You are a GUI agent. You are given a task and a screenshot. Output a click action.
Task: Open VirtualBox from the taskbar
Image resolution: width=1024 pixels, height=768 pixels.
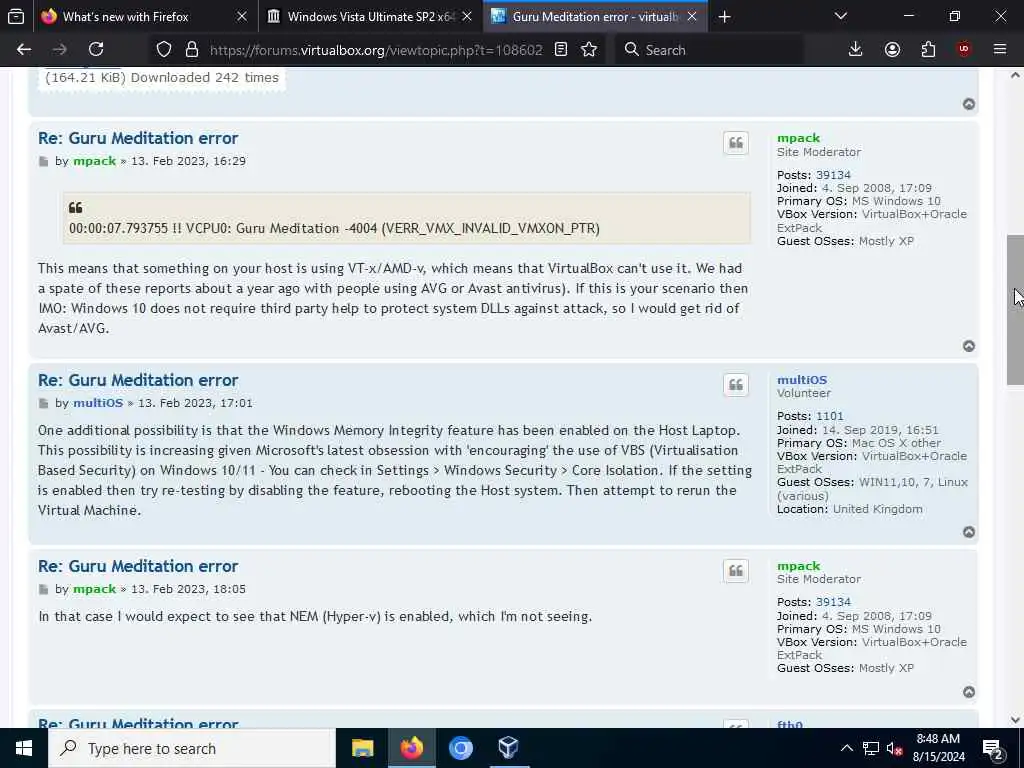509,748
